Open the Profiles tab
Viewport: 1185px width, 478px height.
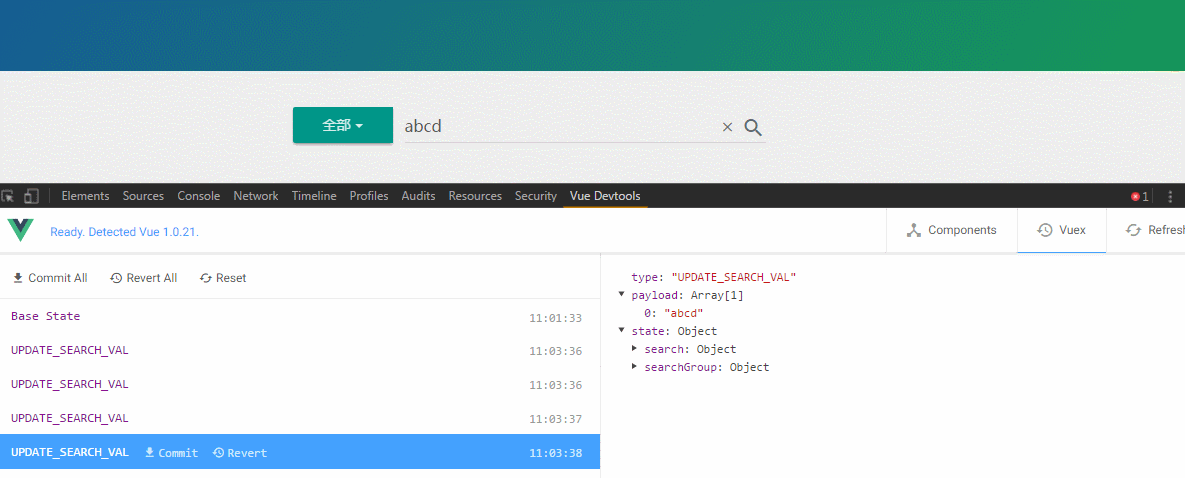click(x=369, y=196)
